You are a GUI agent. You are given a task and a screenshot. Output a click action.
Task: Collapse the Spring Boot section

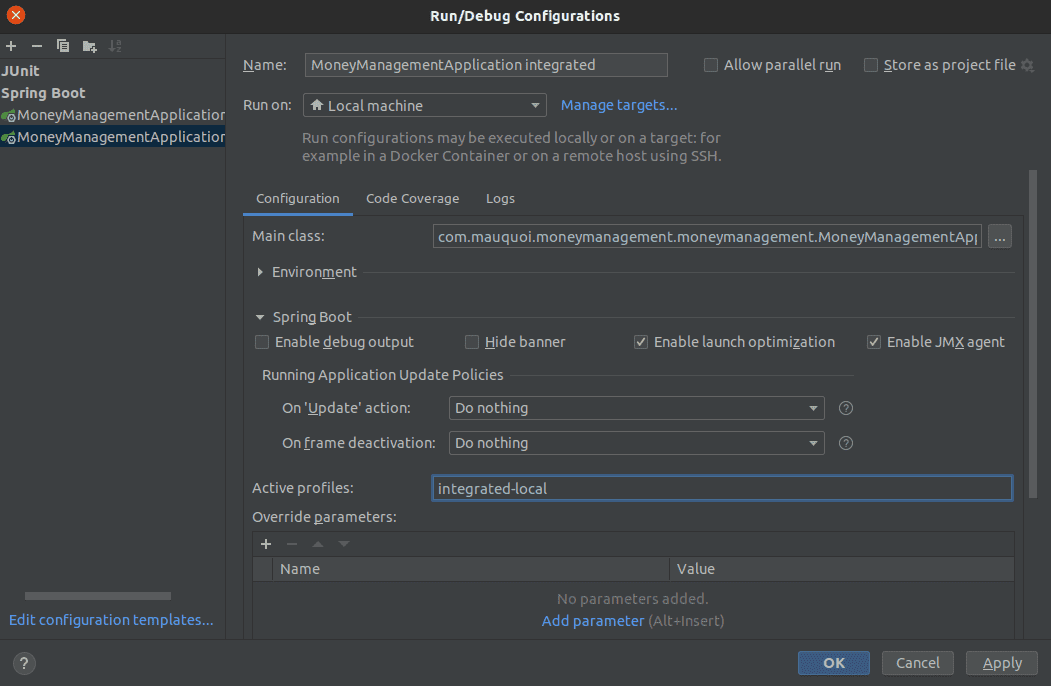[260, 317]
